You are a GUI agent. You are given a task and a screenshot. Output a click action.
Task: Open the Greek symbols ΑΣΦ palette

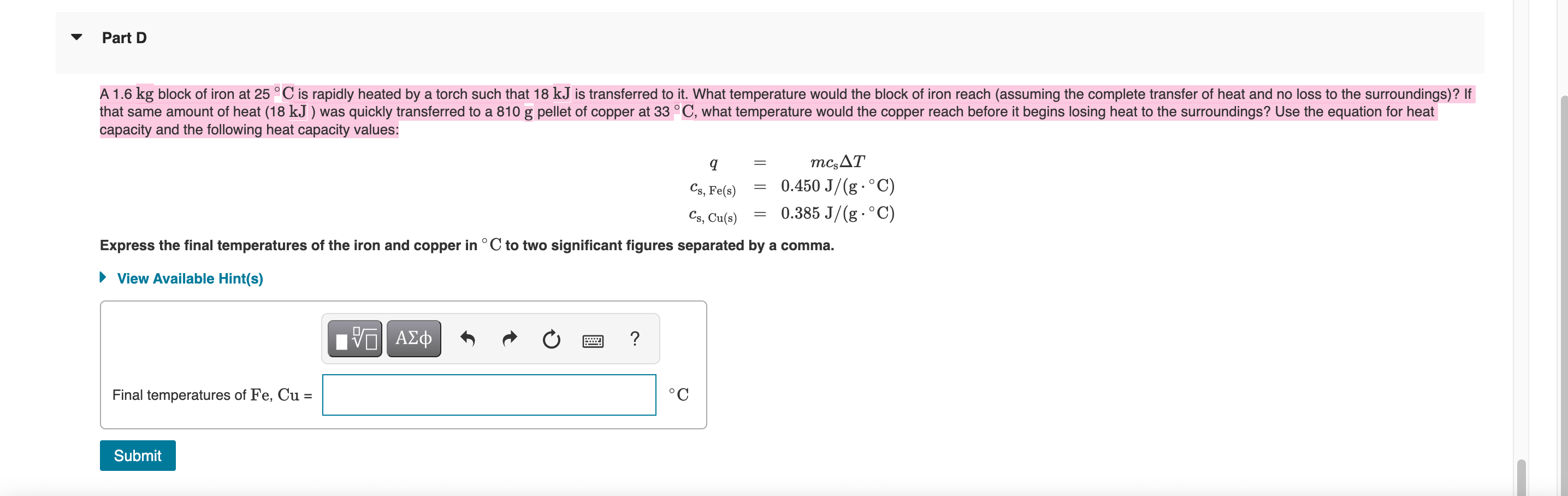pos(414,338)
